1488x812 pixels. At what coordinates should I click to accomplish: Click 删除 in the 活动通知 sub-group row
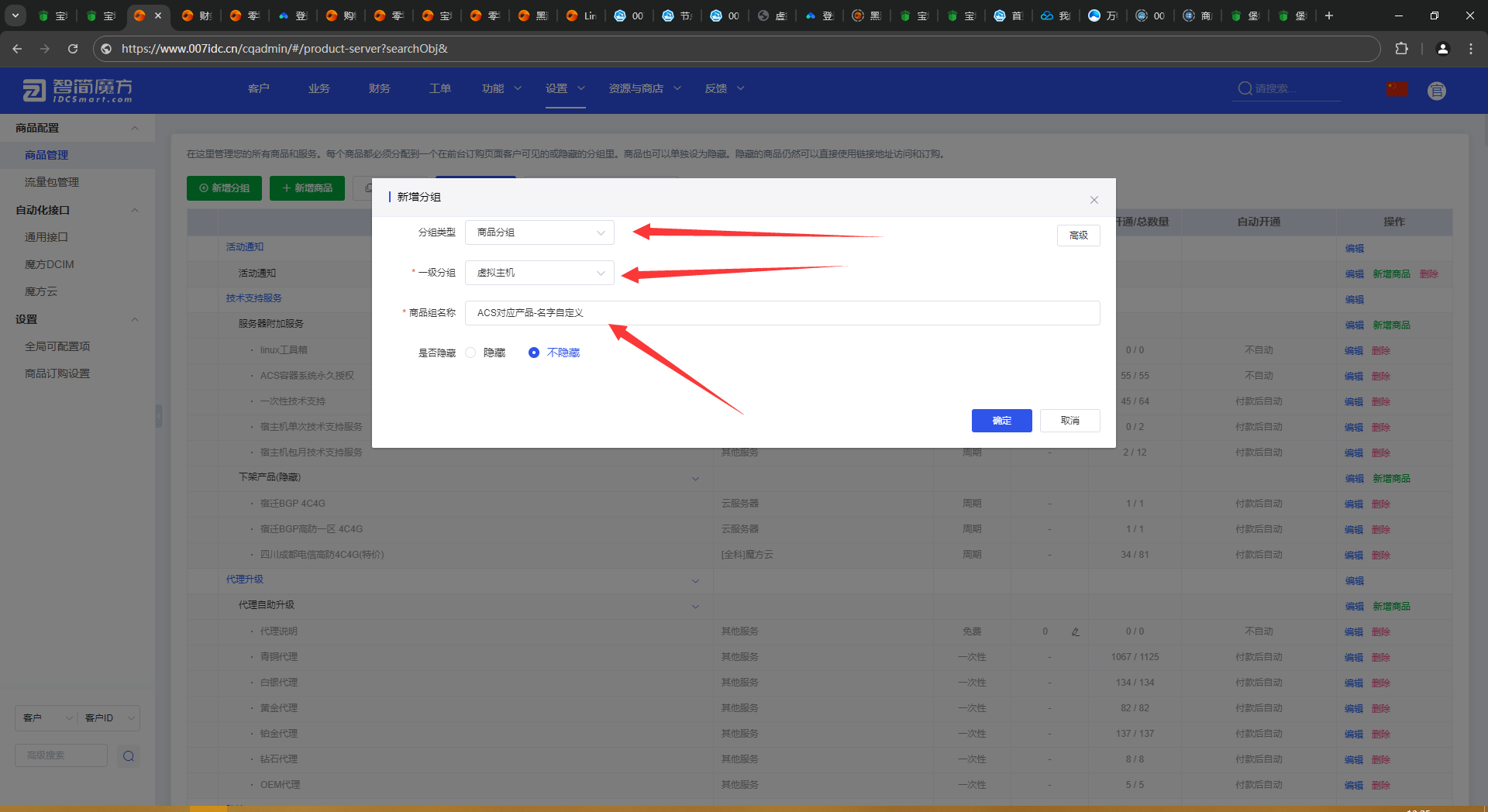click(x=1428, y=274)
